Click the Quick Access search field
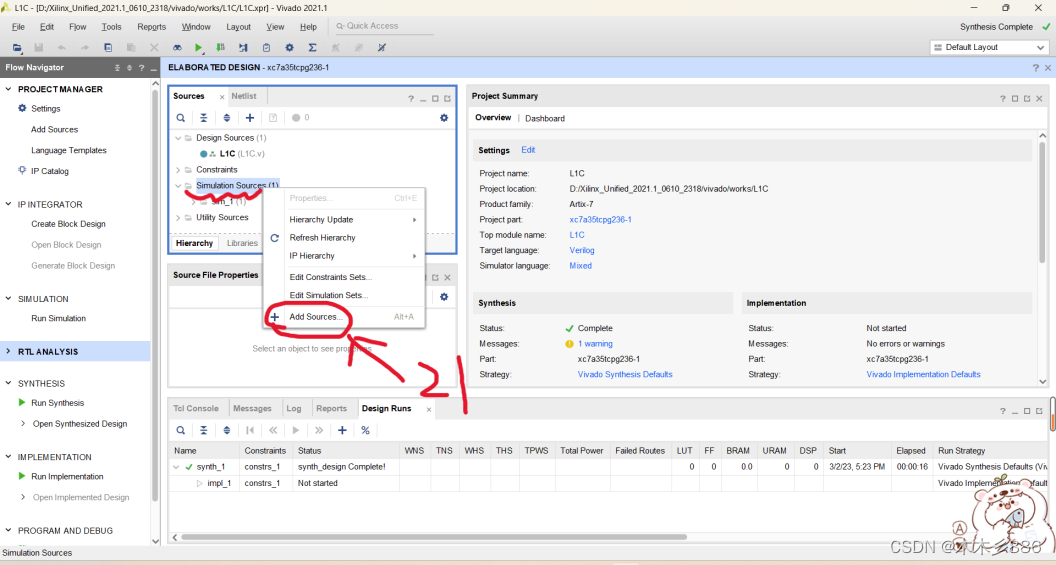 point(384,26)
